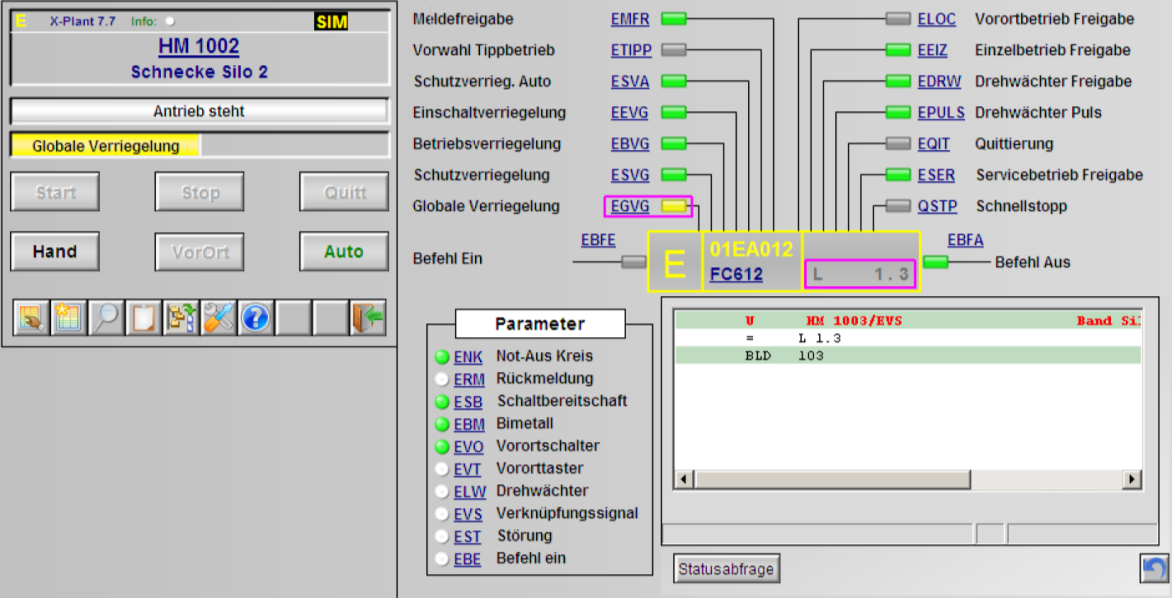Screen dimensions: 1172x598
Task: Open the magnifying glass search tool
Action: point(105,318)
